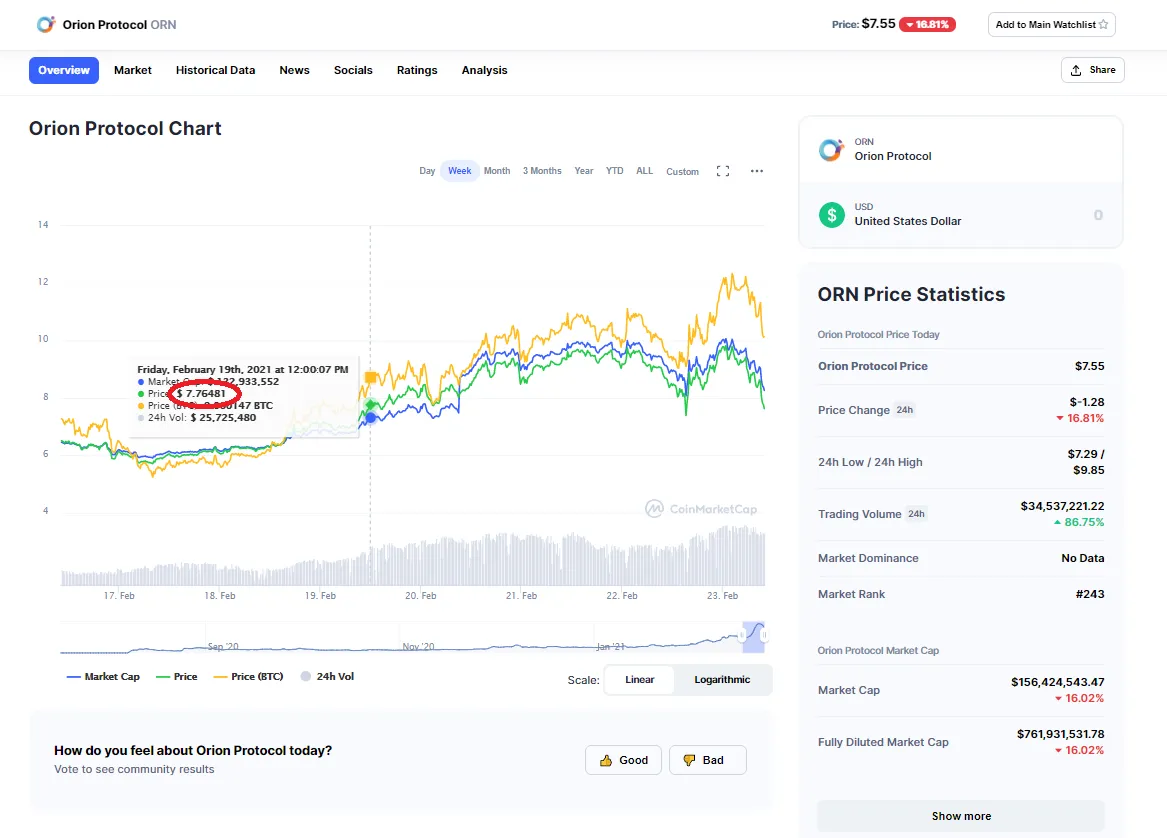Open the Analysis tab
The image size is (1167, 838).
tap(485, 70)
